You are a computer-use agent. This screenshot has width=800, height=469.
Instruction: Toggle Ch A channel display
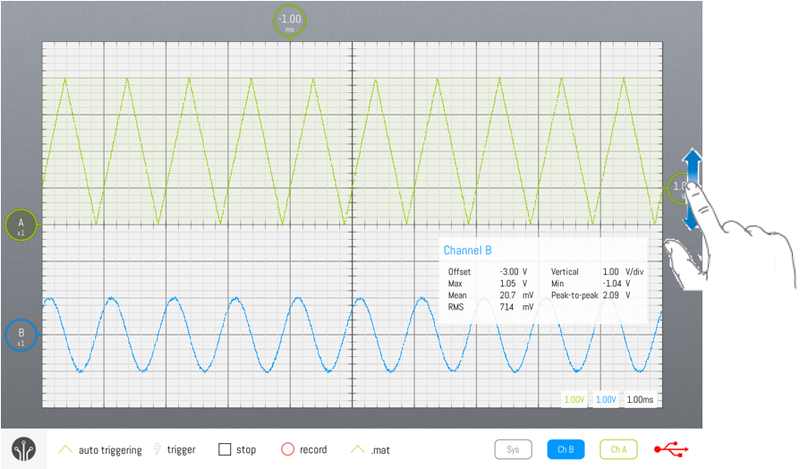(x=618, y=450)
